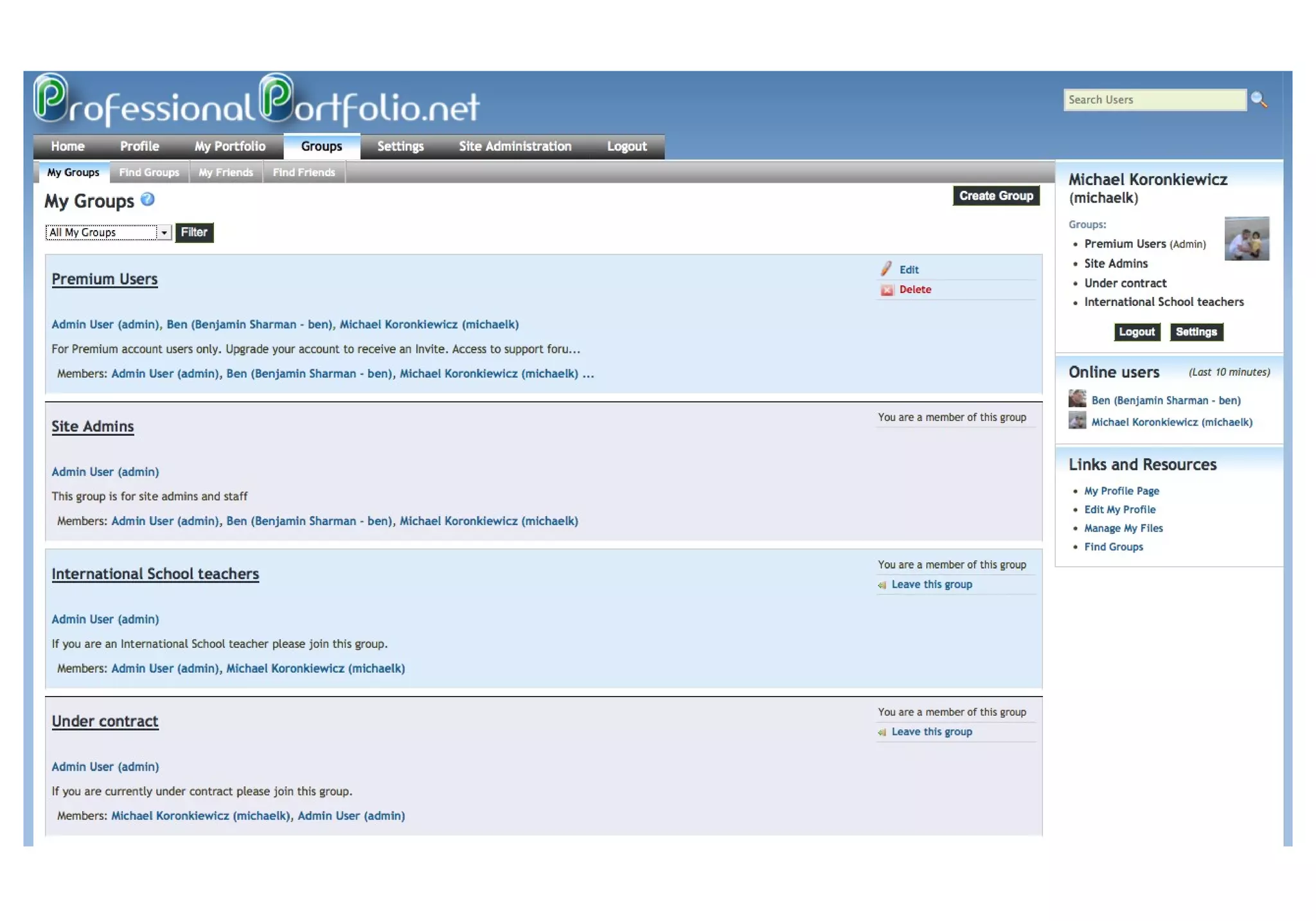
Task: Click the help icon beside My Groups
Action: click(147, 199)
